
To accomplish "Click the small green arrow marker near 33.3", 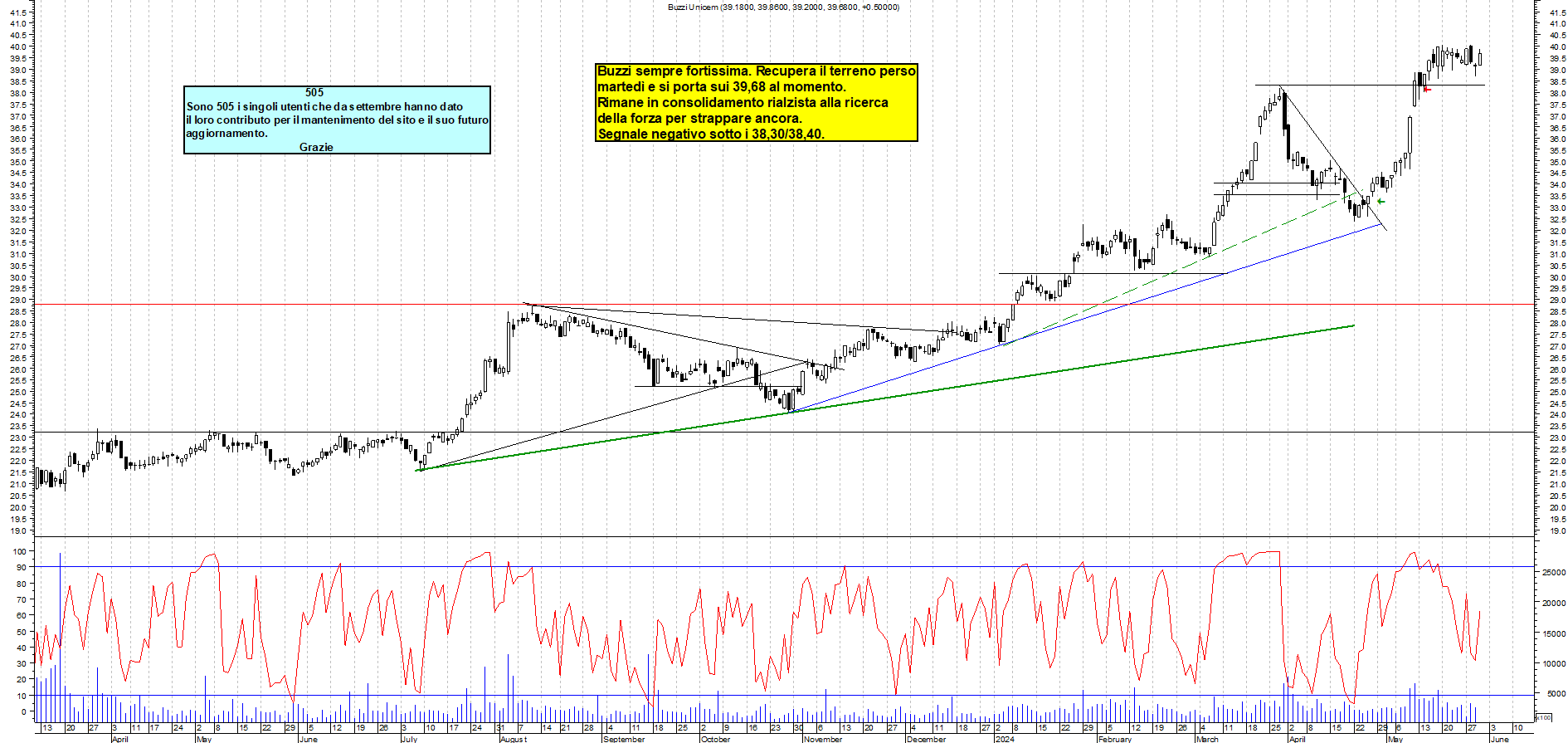I will point(1381,201).
